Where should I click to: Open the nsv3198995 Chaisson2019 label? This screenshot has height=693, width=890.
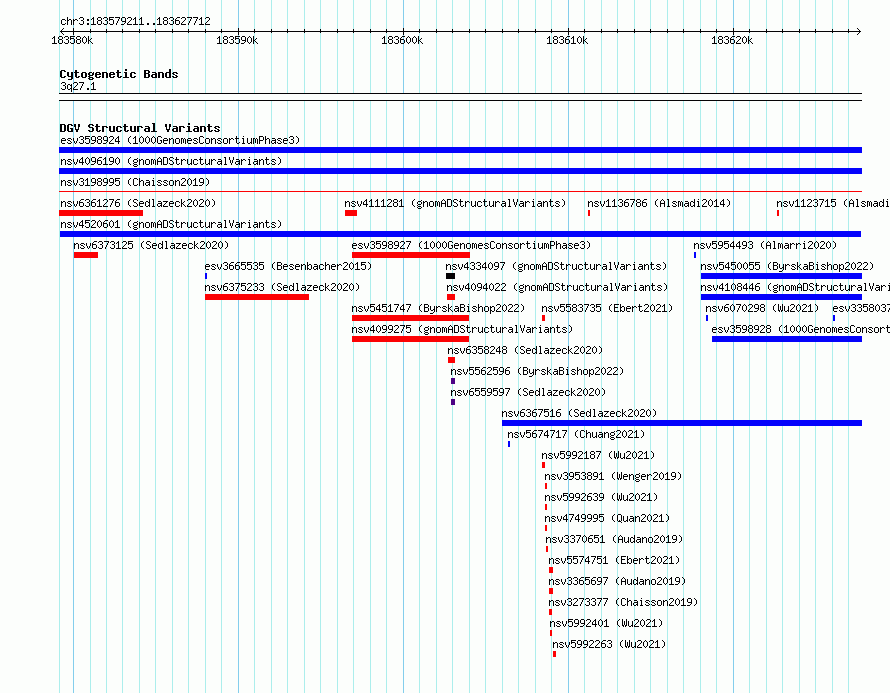click(135, 182)
